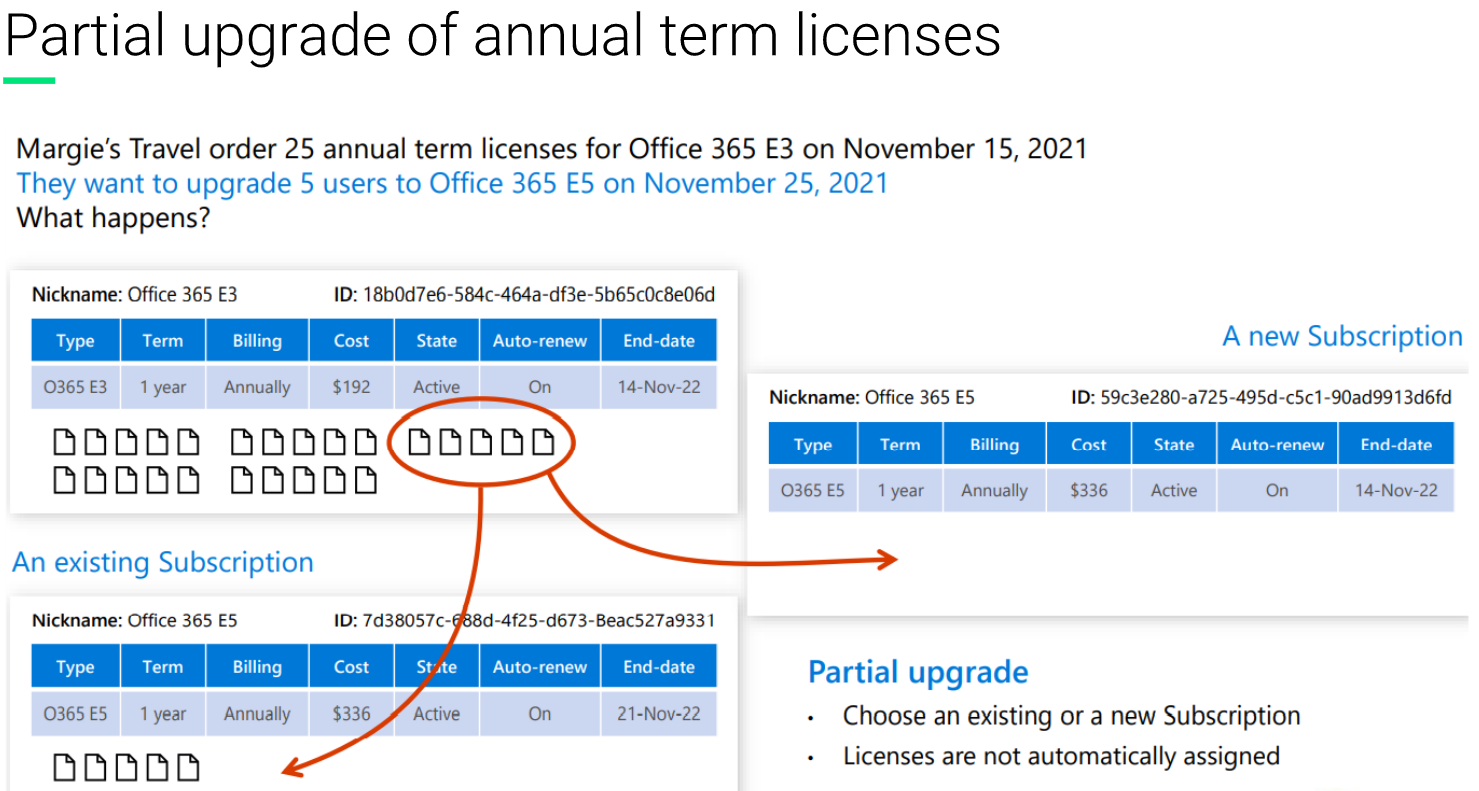Viewport: 1479px width, 791px height.
Task: Click 'Billing' header in the new subscription table
Action: [994, 444]
